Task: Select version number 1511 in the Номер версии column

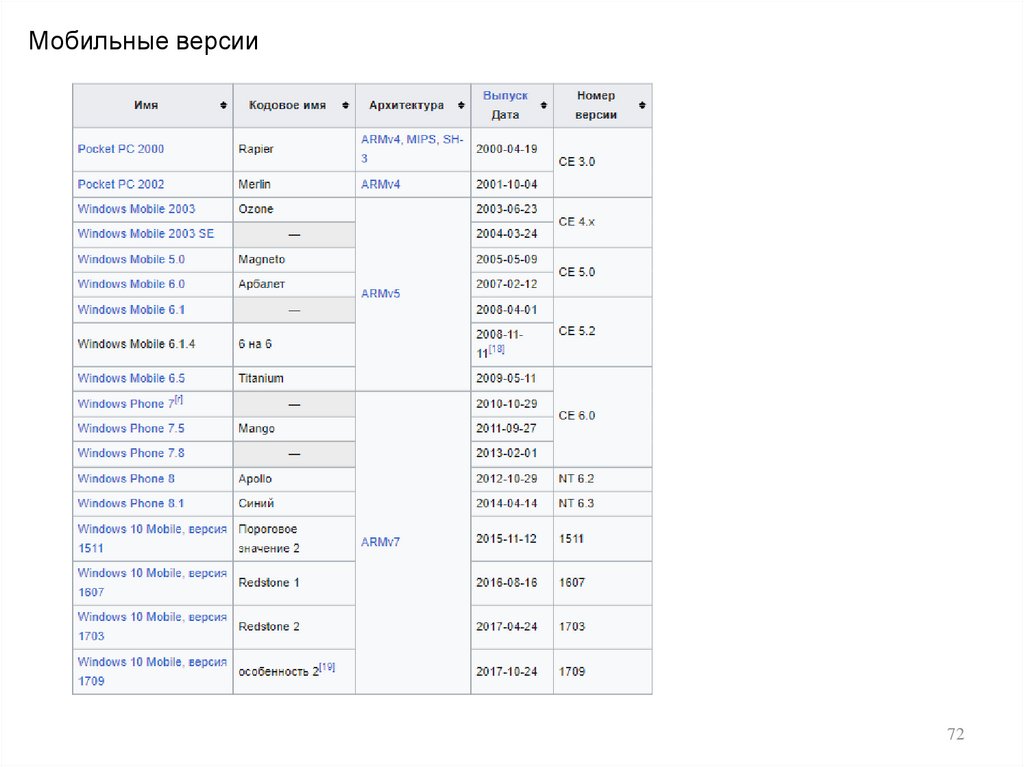Action: [571, 539]
